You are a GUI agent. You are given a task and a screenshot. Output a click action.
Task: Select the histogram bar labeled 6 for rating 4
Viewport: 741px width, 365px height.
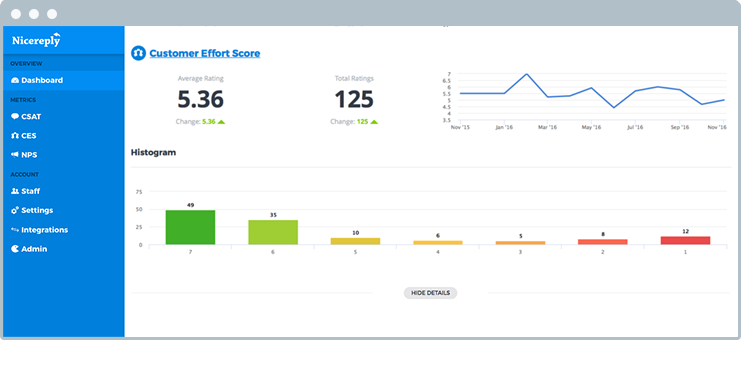point(438,243)
